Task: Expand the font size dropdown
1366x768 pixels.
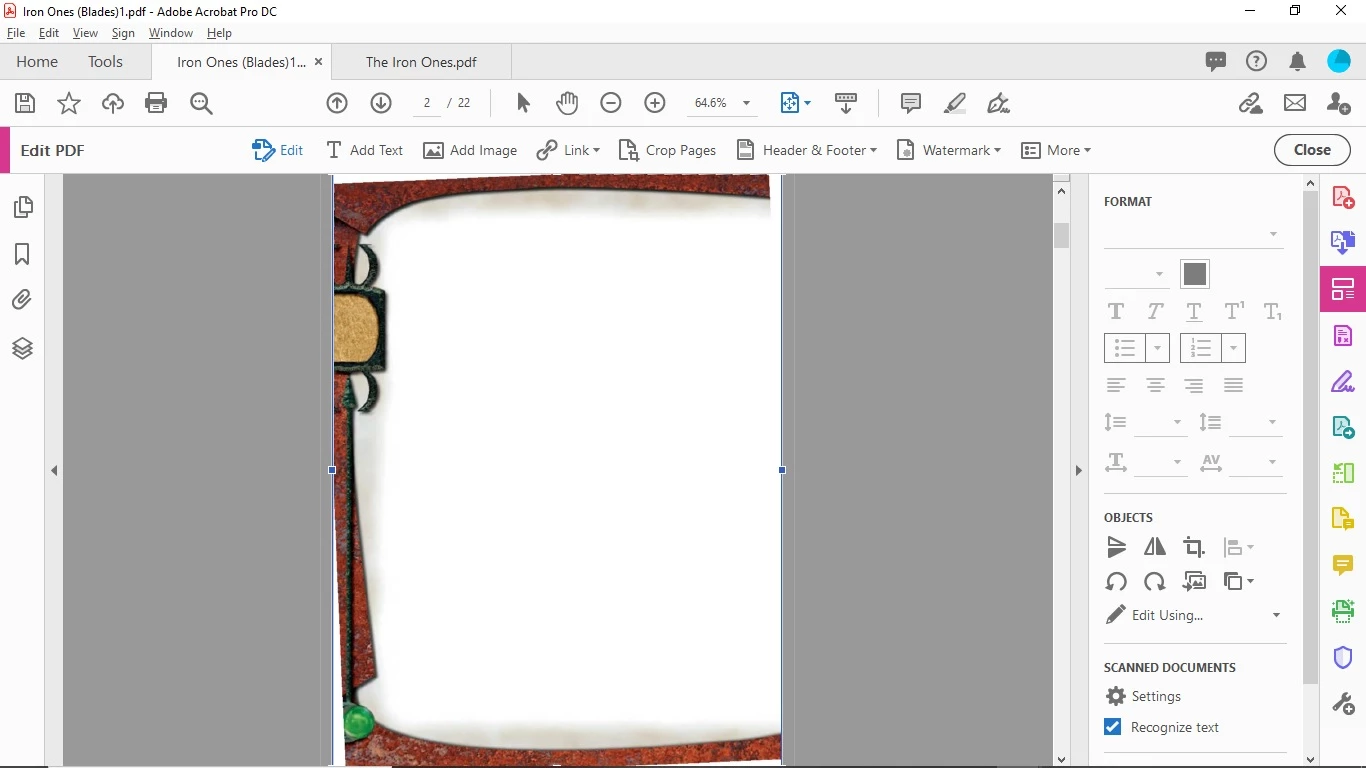Action: (1159, 274)
